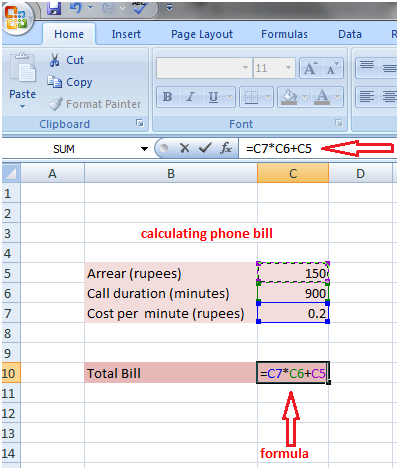Viewport: 399px width, 470px height.
Task: Click the Copy icon
Action: pyautogui.click(x=54, y=82)
